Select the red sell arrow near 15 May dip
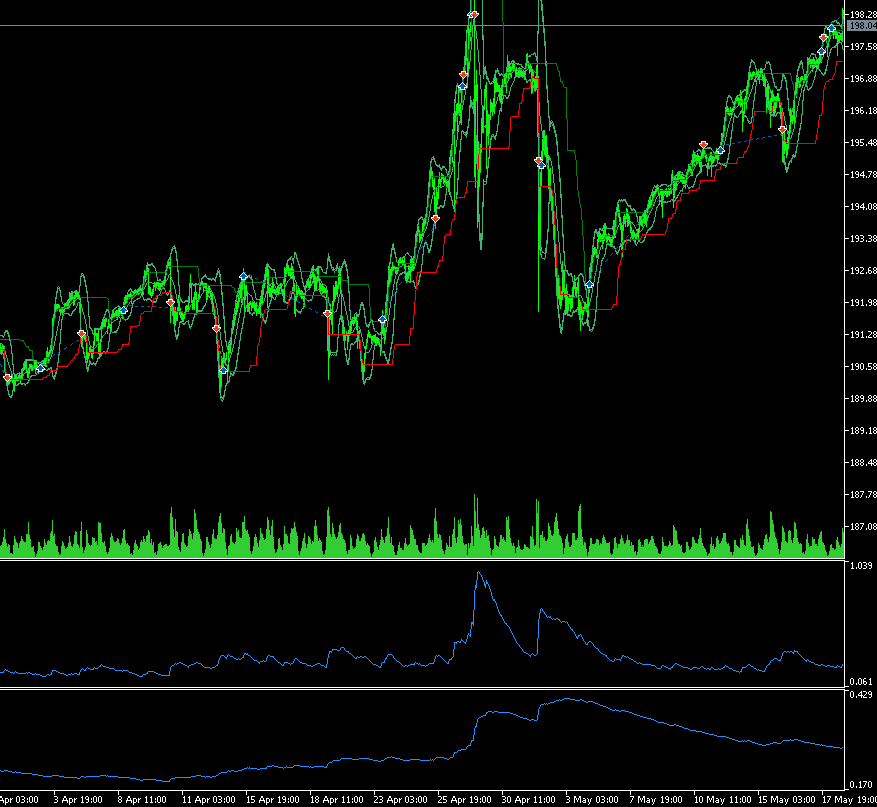 click(x=782, y=129)
